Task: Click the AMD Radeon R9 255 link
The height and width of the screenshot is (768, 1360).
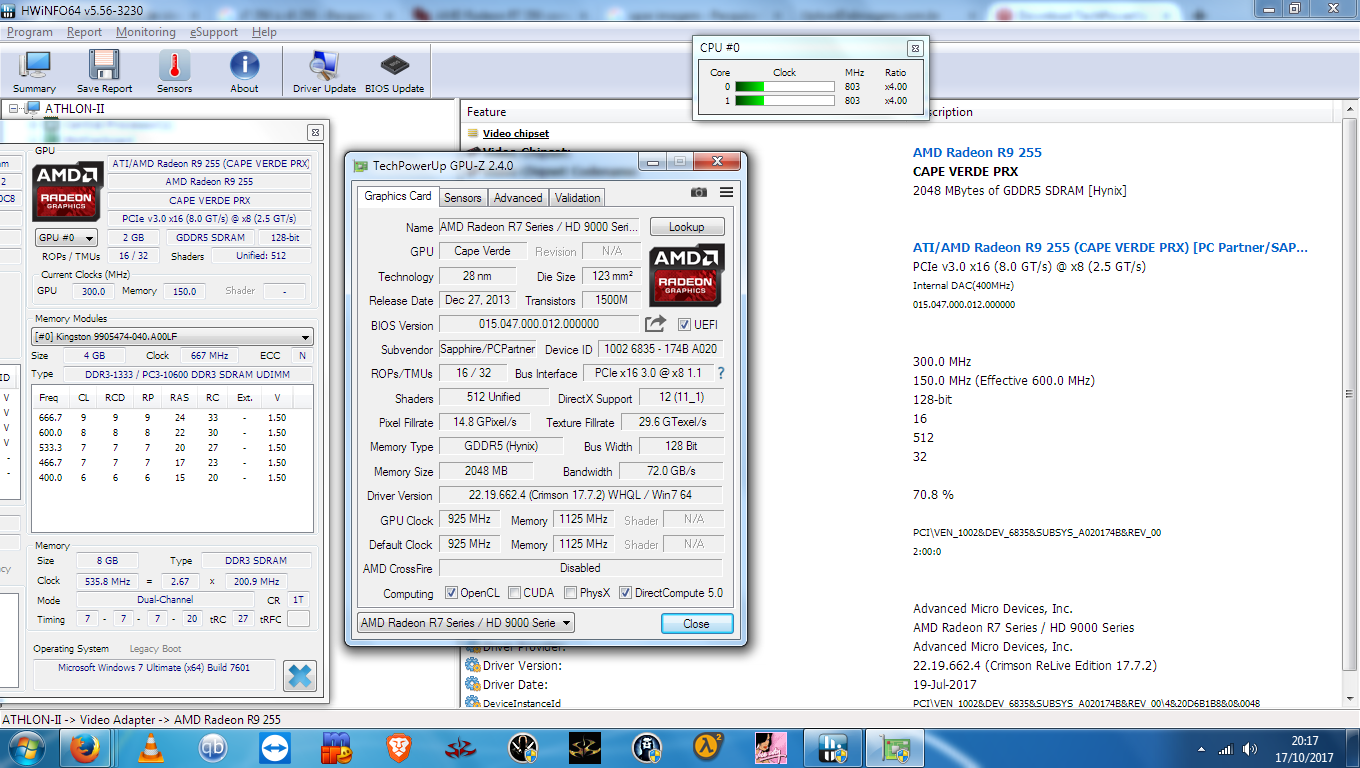Action: tap(977, 153)
